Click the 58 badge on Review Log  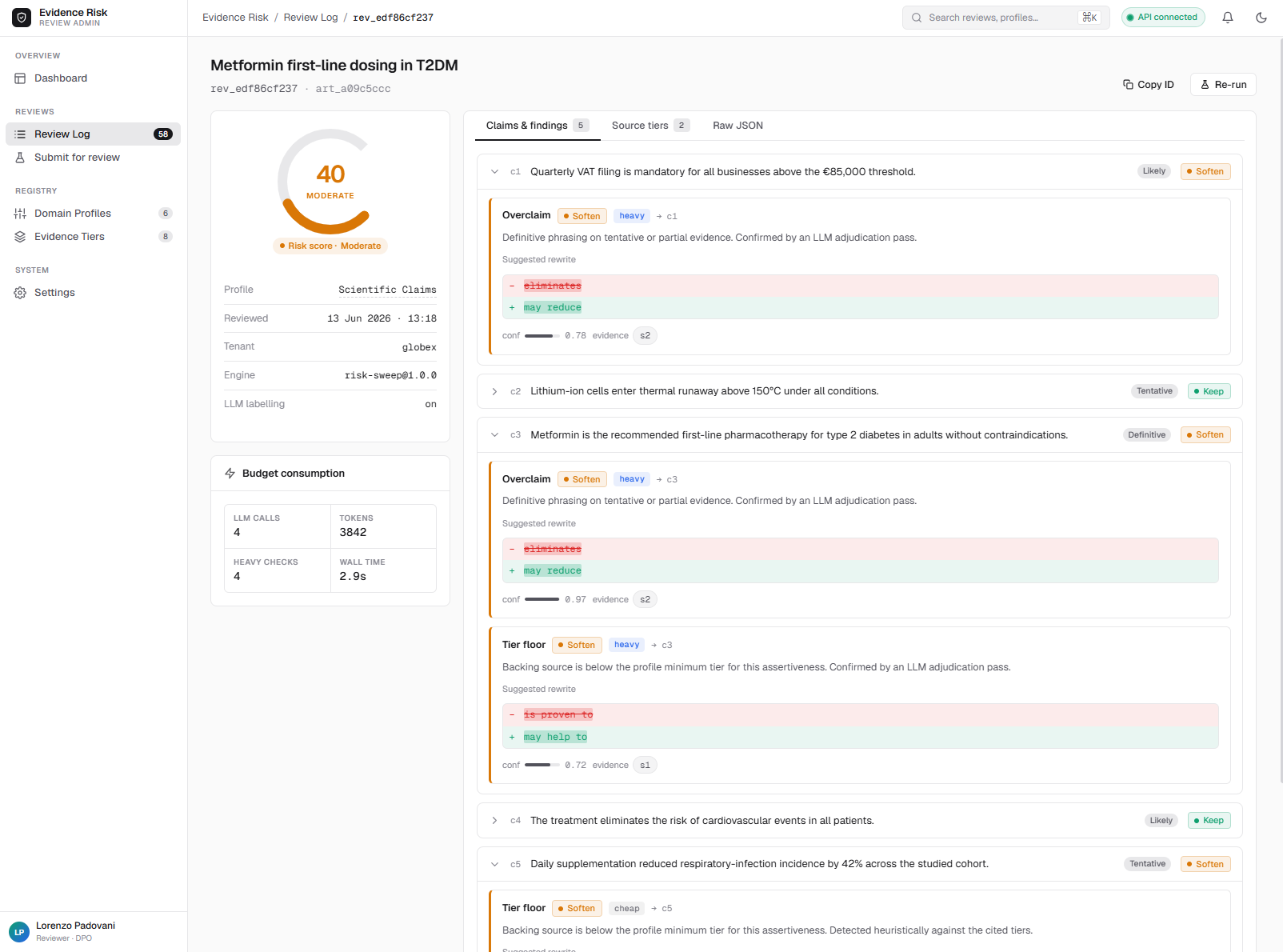coord(163,134)
